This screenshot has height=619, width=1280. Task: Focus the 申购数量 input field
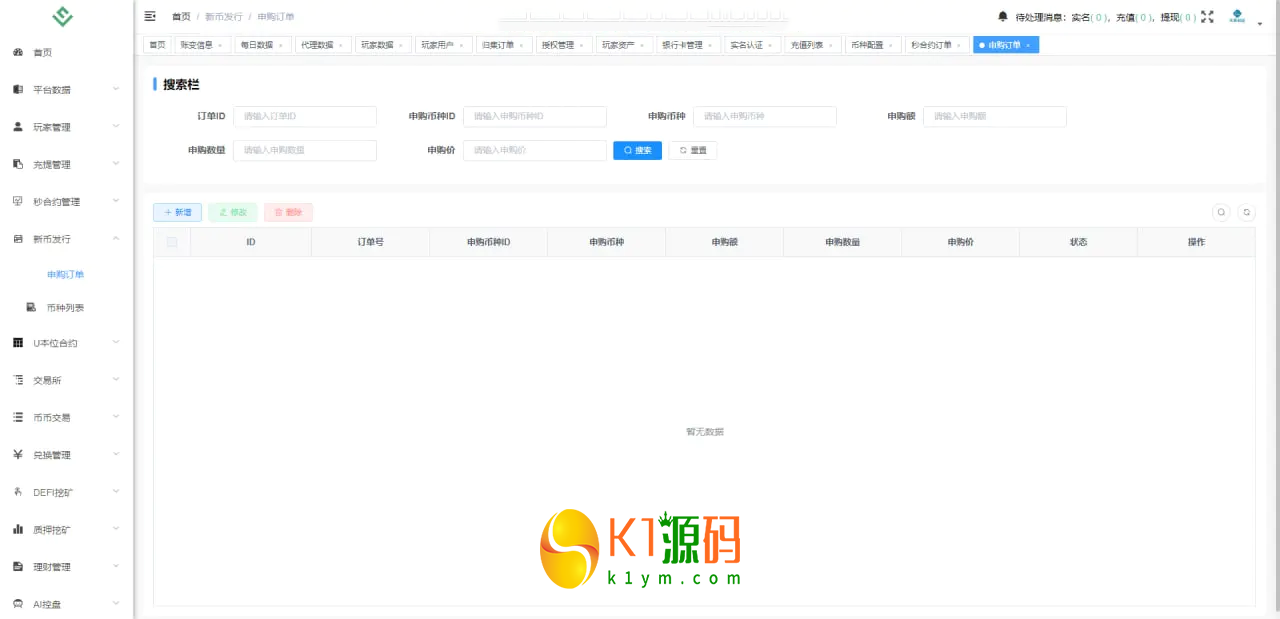tap(305, 150)
